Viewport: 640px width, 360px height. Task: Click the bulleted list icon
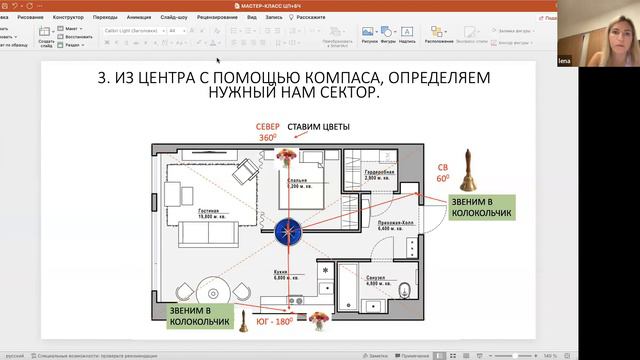coord(234,31)
